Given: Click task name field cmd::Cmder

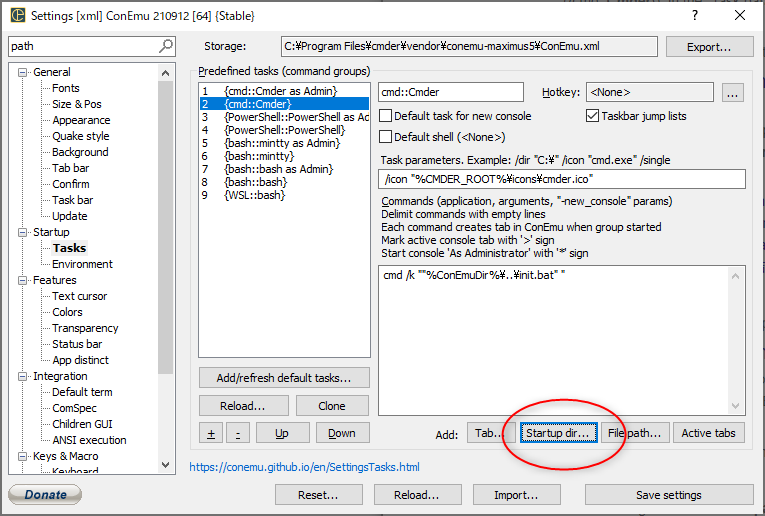Looking at the screenshot, I should (x=451, y=92).
